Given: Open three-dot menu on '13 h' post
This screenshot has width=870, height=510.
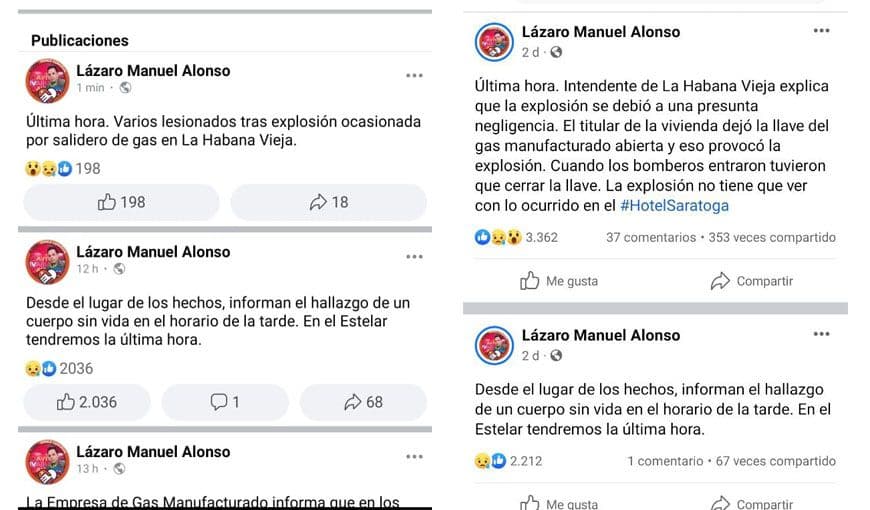Looking at the screenshot, I should [414, 457].
